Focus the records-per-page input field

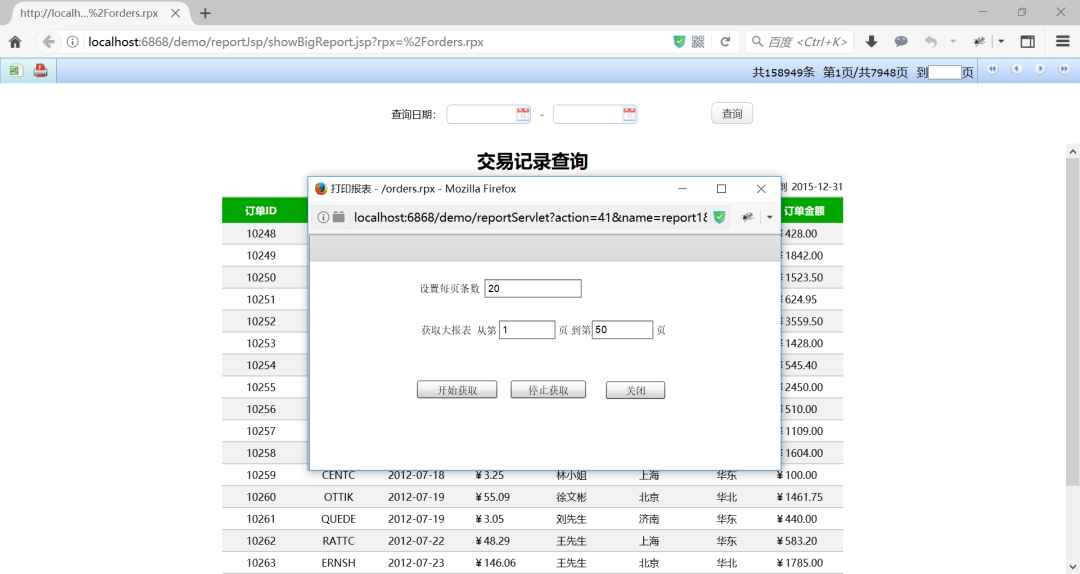point(532,288)
